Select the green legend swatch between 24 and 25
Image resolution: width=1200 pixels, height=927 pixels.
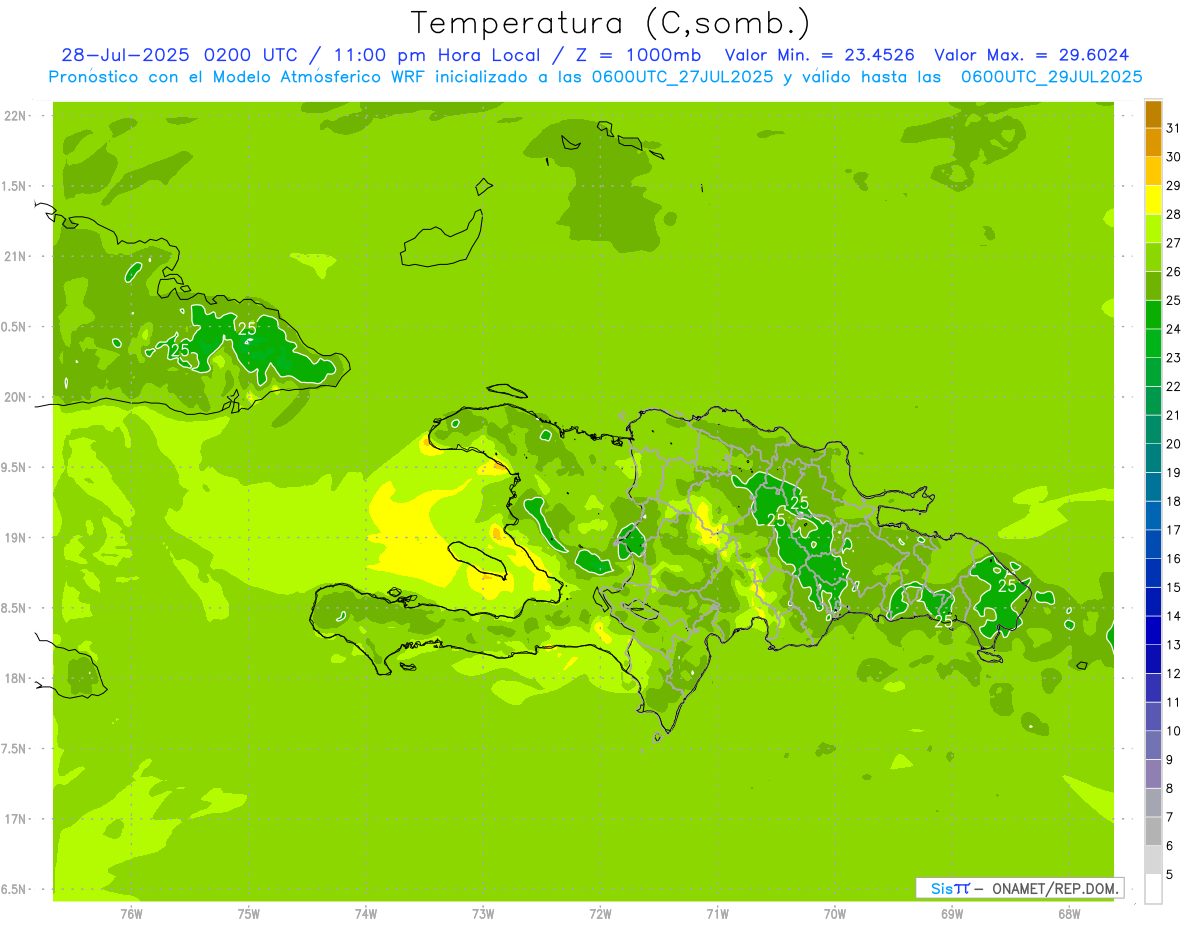point(1153,314)
